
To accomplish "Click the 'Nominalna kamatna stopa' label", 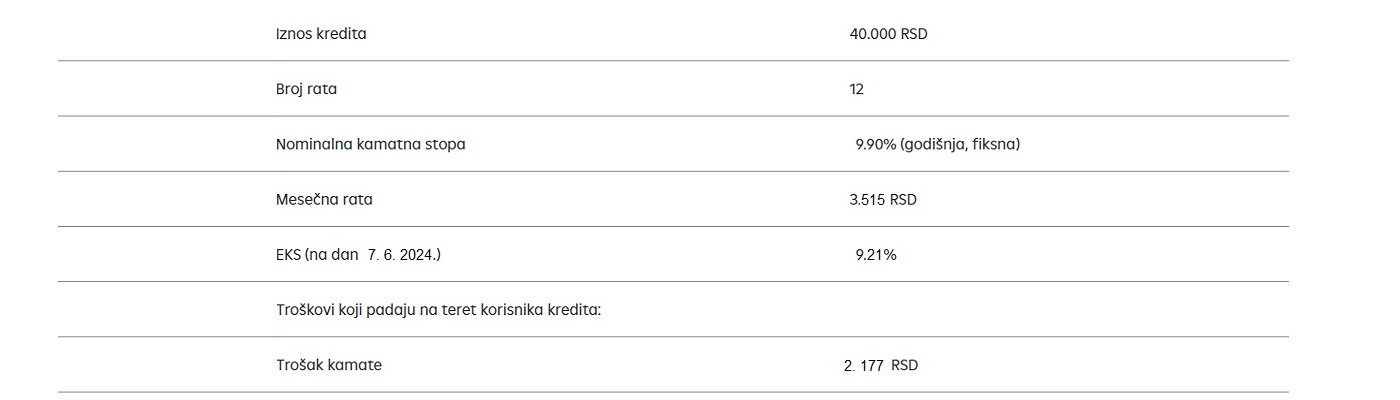I will click(x=371, y=144).
